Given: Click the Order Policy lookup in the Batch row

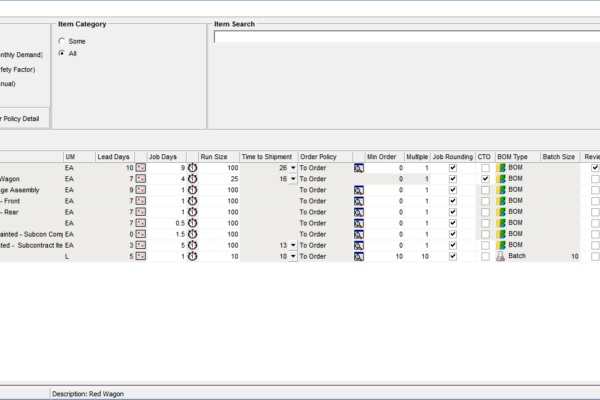Looking at the screenshot, I should [359, 257].
